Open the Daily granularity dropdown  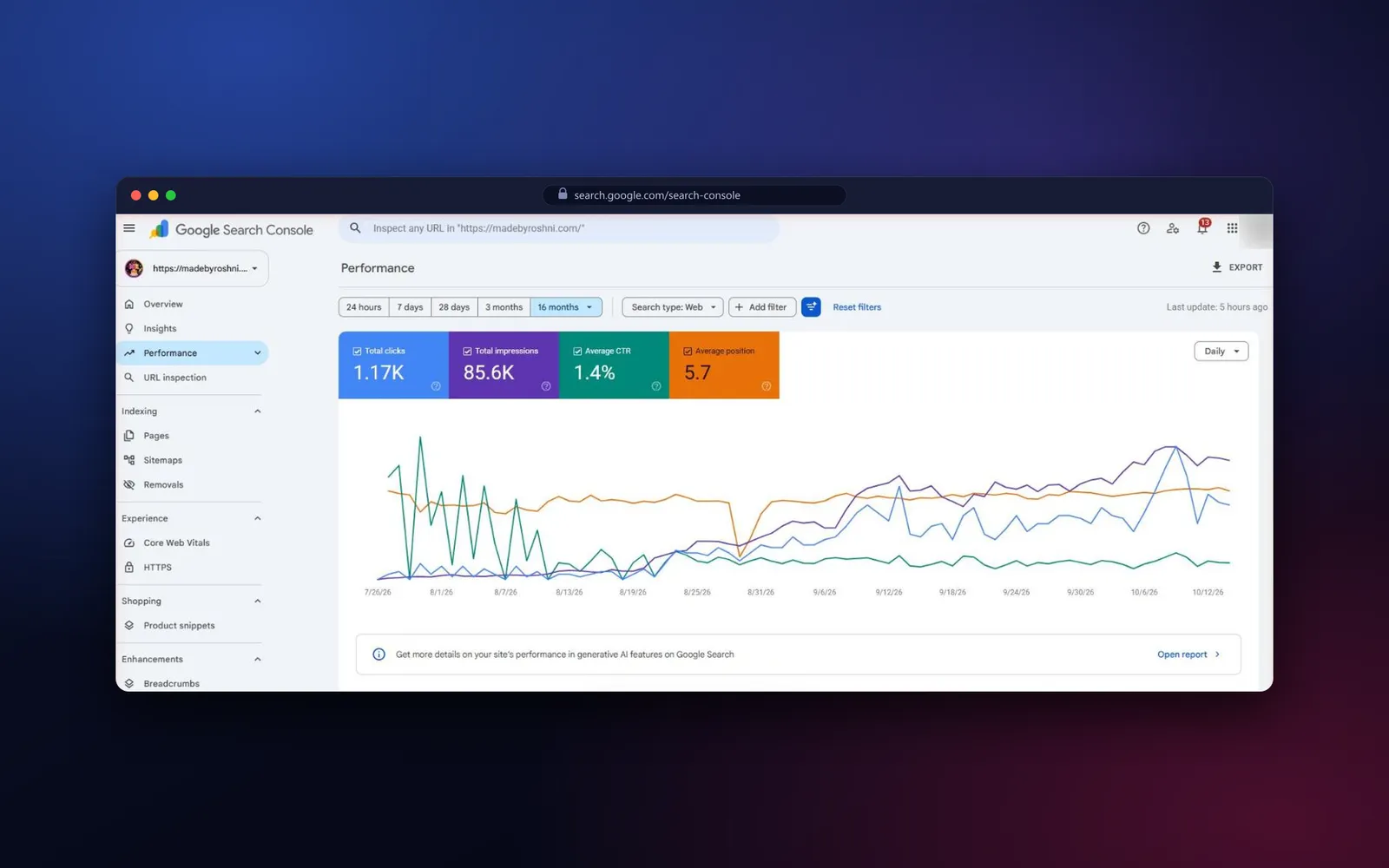point(1221,352)
